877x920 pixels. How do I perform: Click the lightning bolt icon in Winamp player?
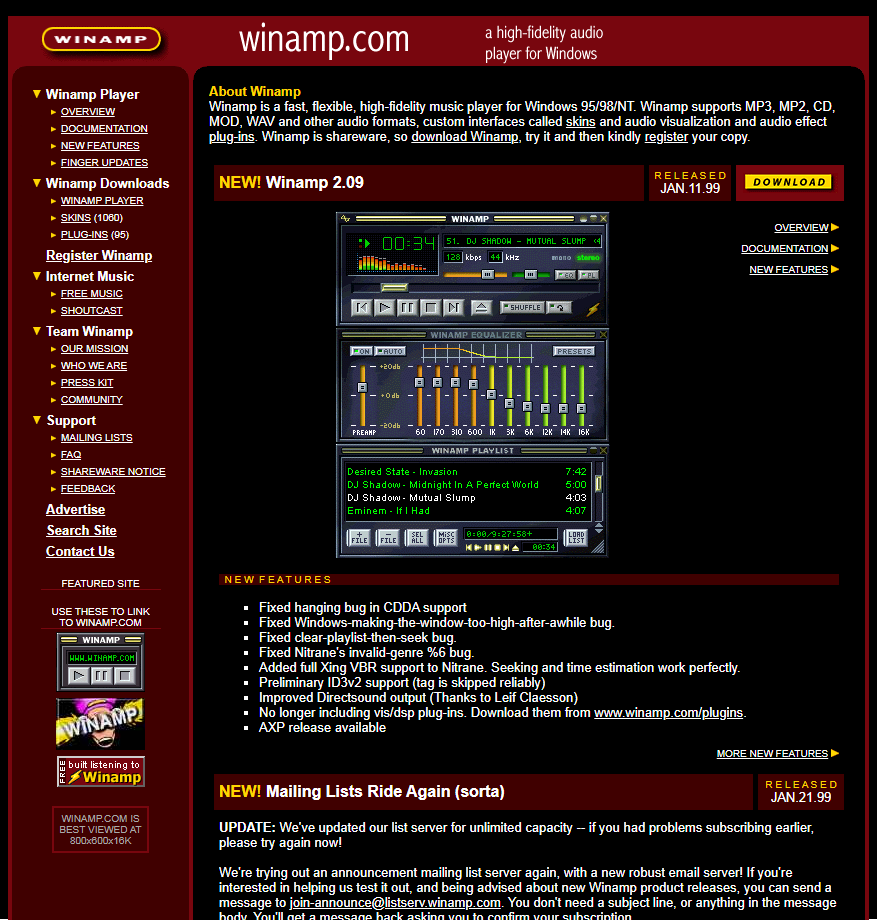click(x=593, y=309)
